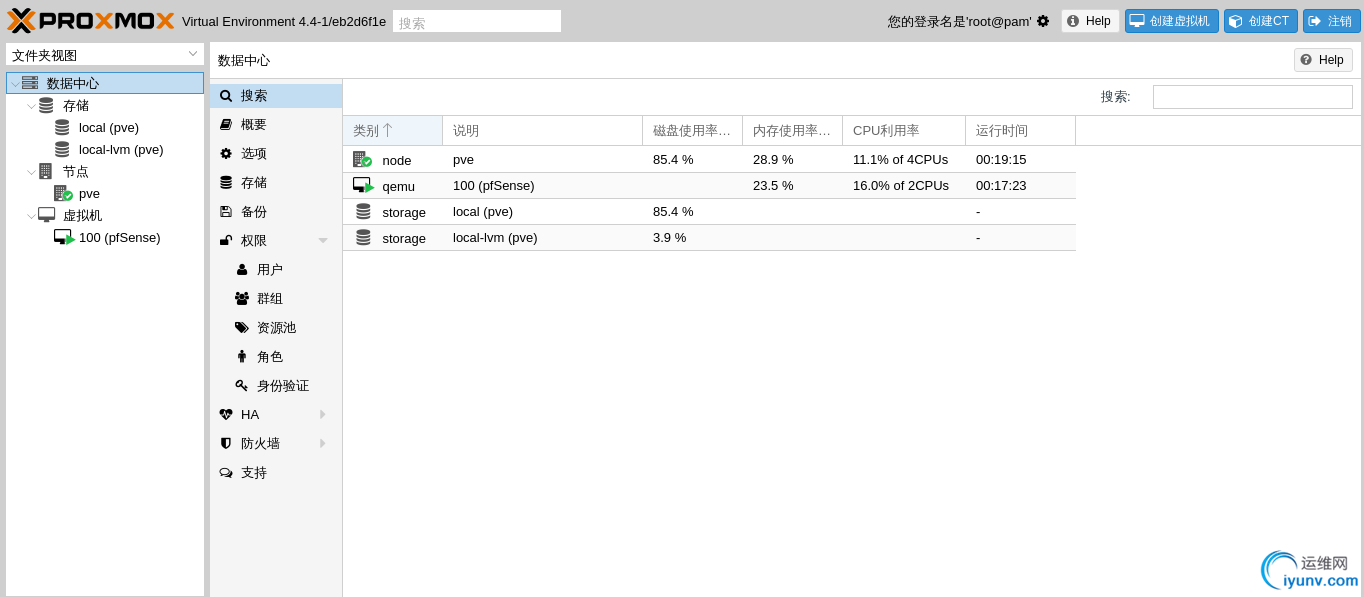Click the local (pve) storage disk icon
Screen dimensions: 1364x597
click(x=62, y=127)
